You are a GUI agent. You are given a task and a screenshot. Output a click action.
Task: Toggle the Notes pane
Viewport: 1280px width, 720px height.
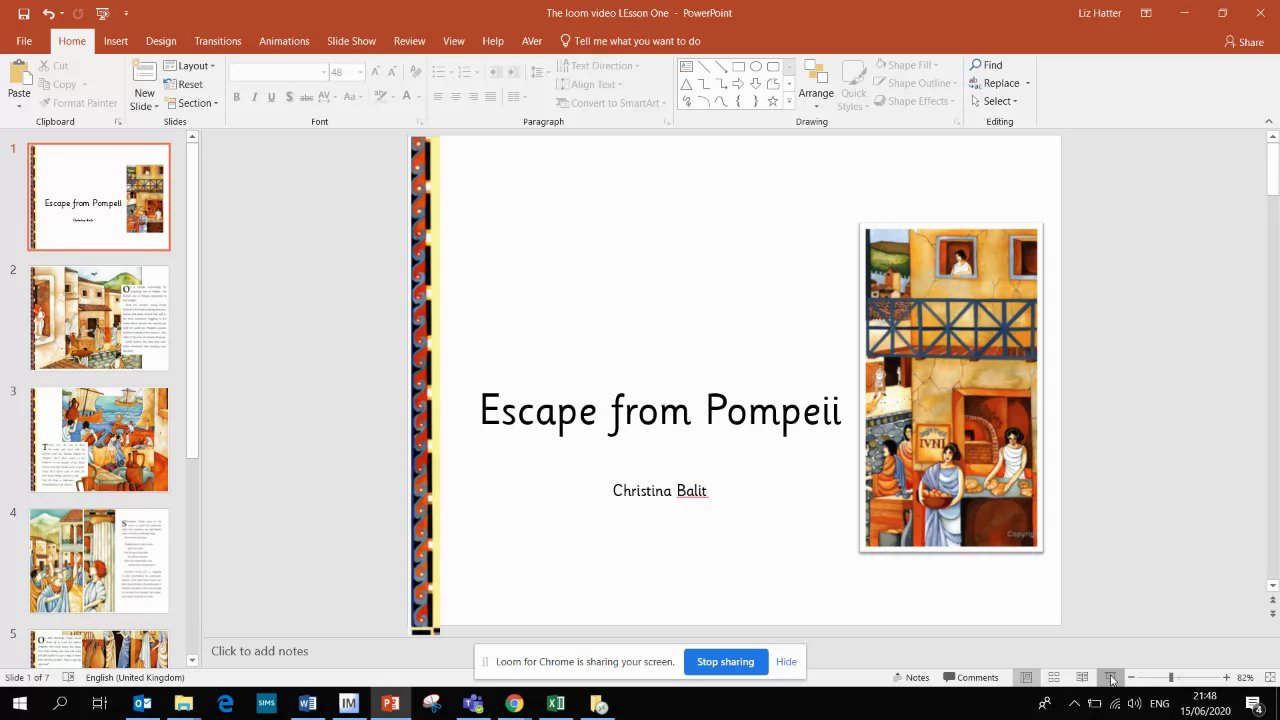coord(911,678)
